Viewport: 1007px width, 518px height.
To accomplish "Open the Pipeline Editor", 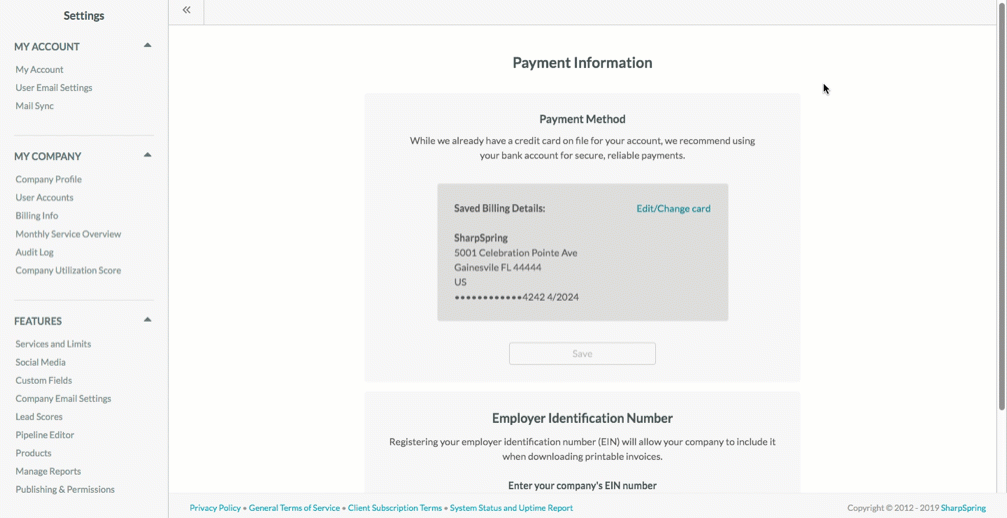I will (45, 435).
